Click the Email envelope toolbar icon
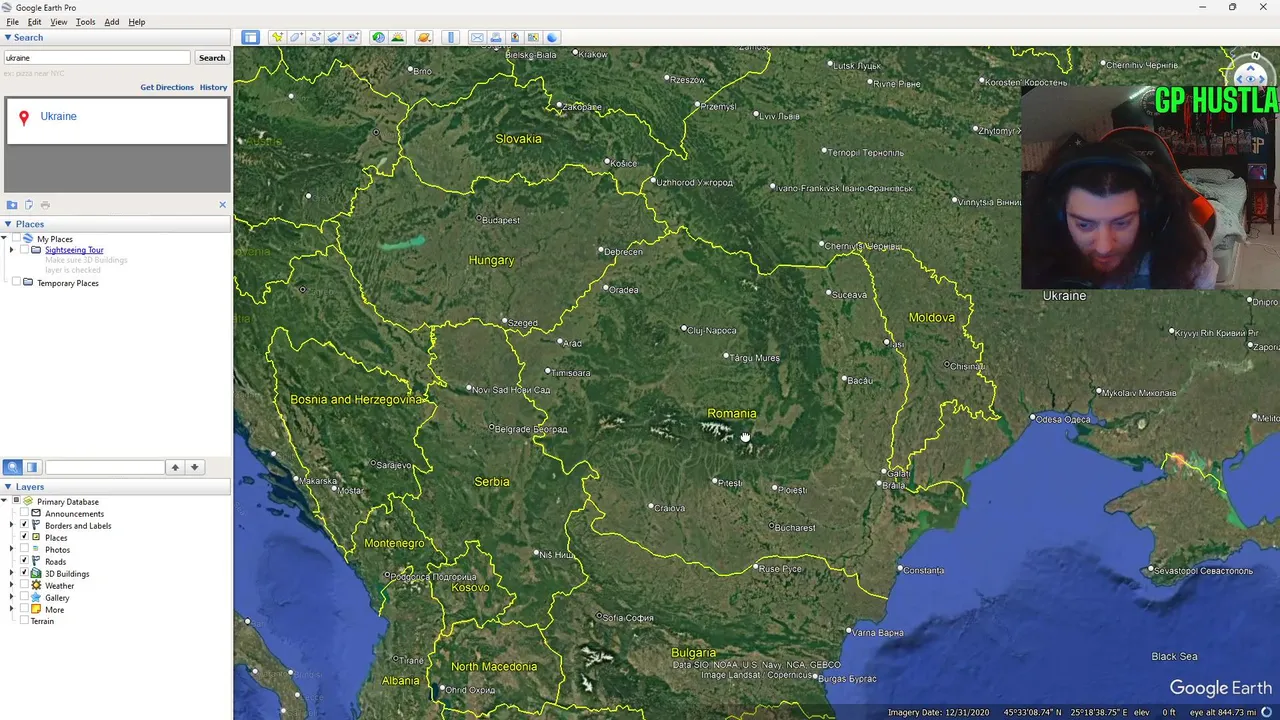 (477, 37)
